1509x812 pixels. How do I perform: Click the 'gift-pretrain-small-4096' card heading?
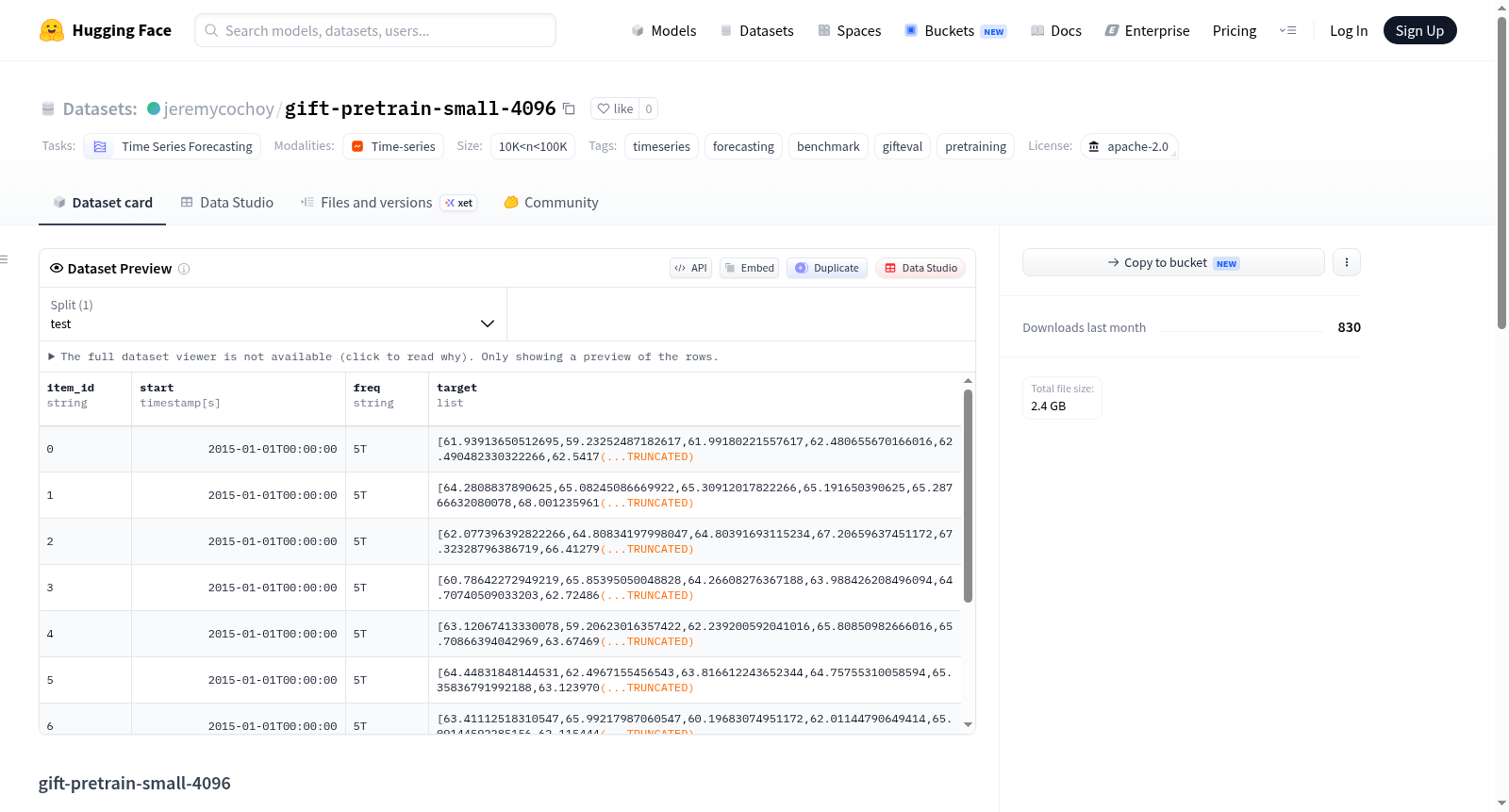(x=135, y=783)
